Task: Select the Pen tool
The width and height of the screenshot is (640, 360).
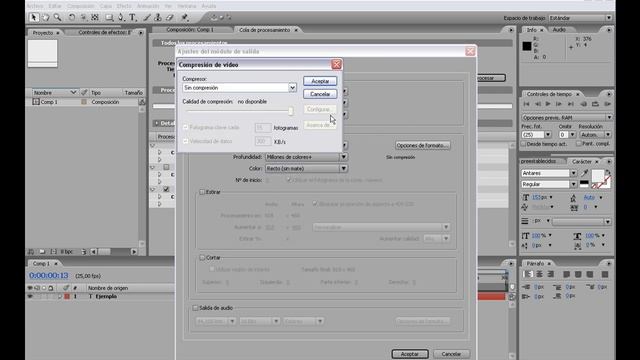Action: [121, 17]
